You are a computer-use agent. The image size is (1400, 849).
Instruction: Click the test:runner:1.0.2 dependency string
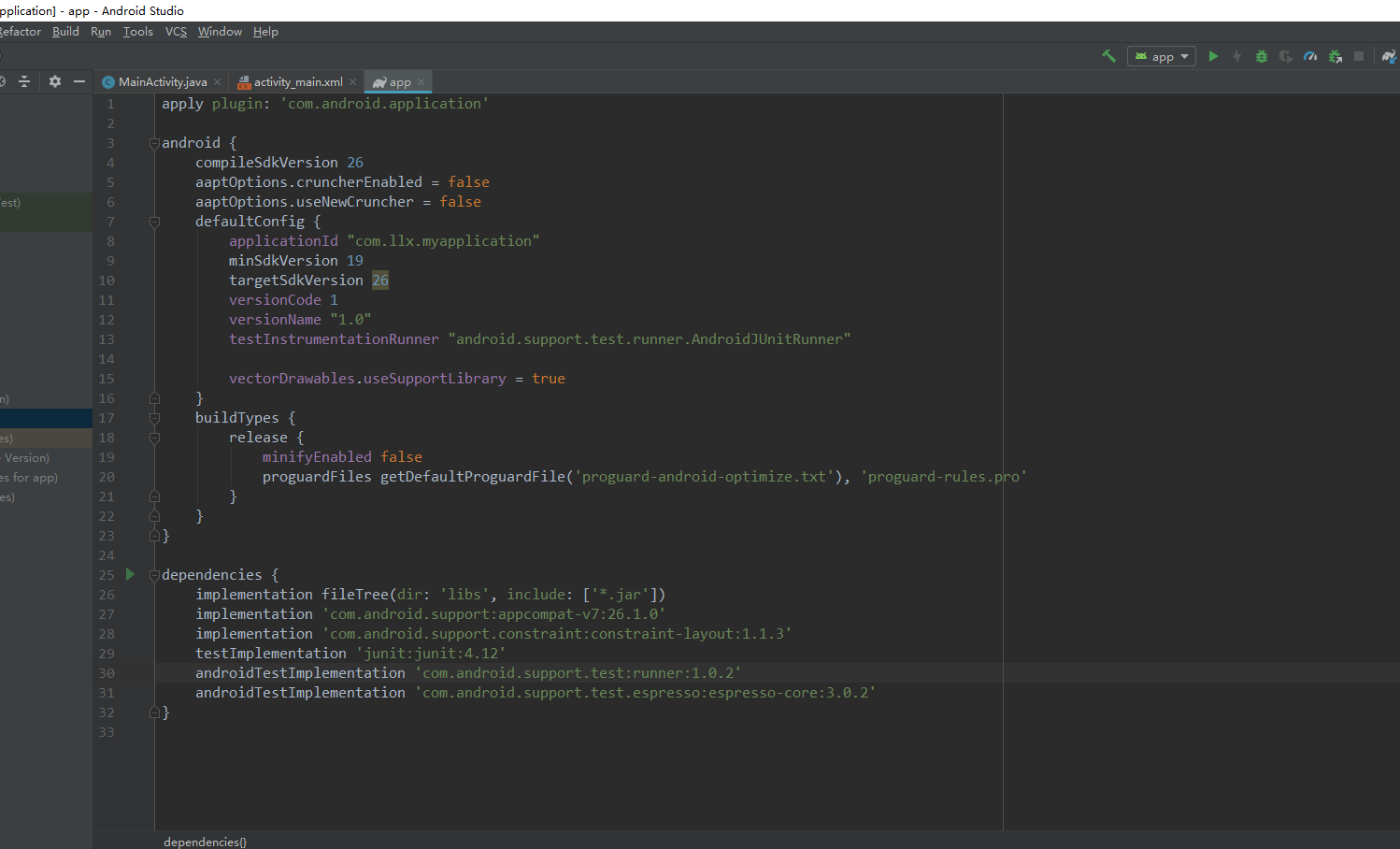pos(578,673)
